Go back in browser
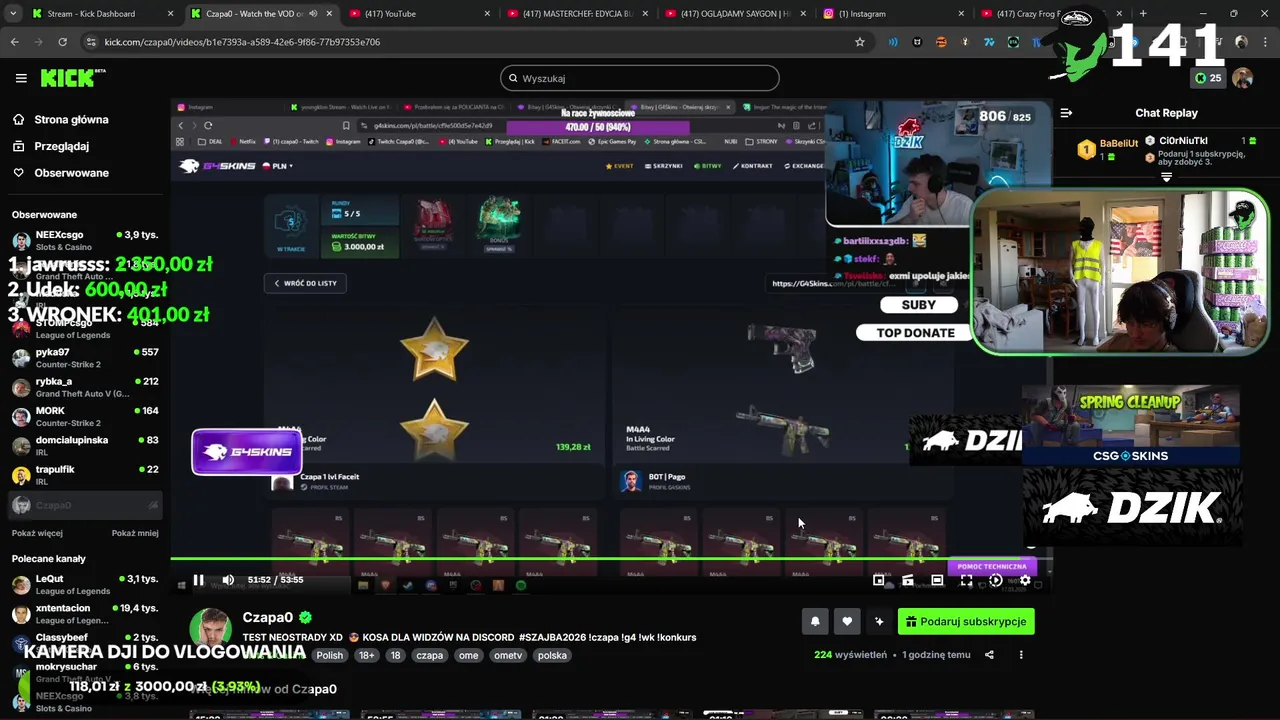 point(15,42)
